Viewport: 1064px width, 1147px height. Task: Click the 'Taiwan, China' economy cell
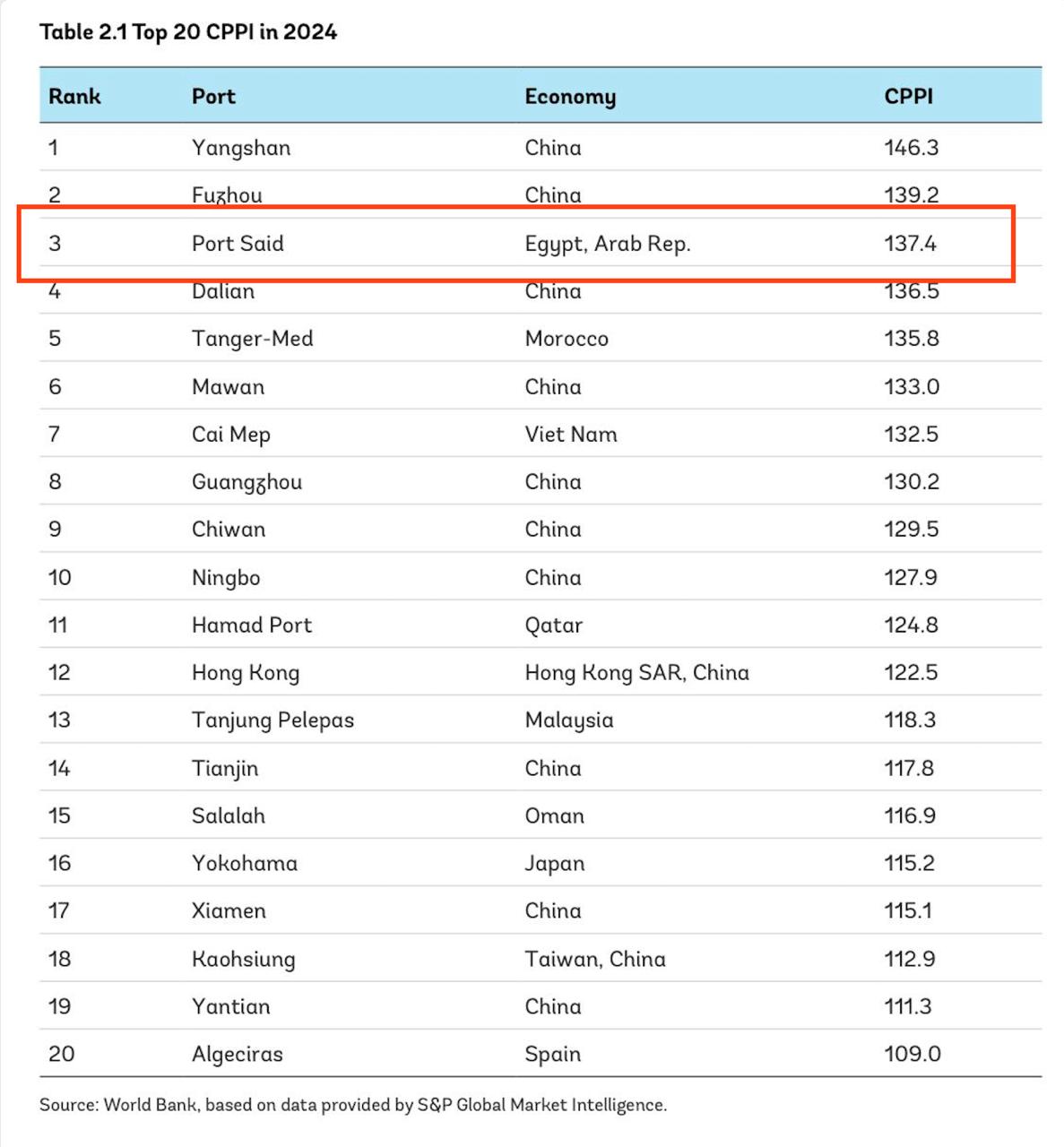click(595, 959)
